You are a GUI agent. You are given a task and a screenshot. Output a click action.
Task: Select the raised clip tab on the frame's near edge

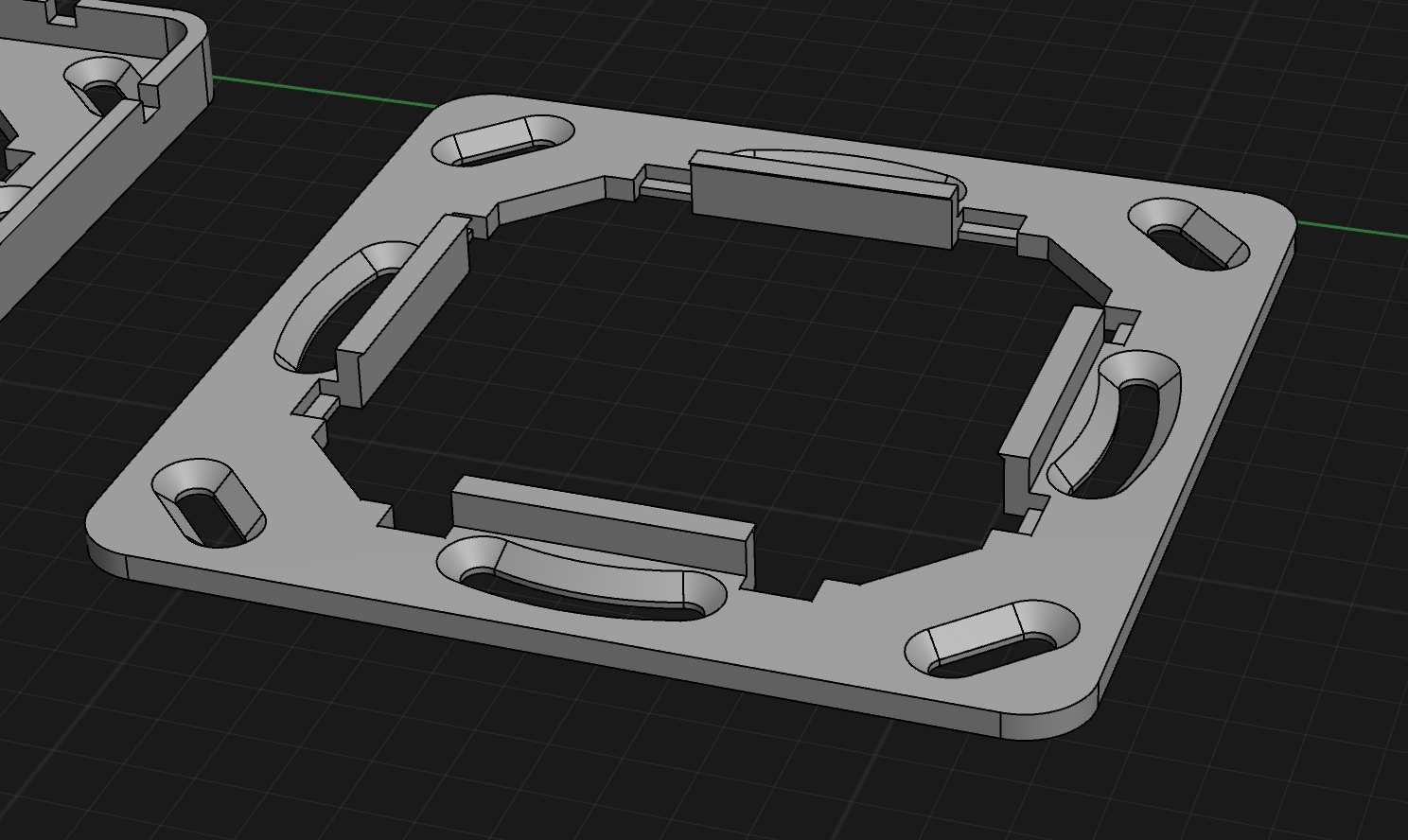pyautogui.click(x=604, y=525)
